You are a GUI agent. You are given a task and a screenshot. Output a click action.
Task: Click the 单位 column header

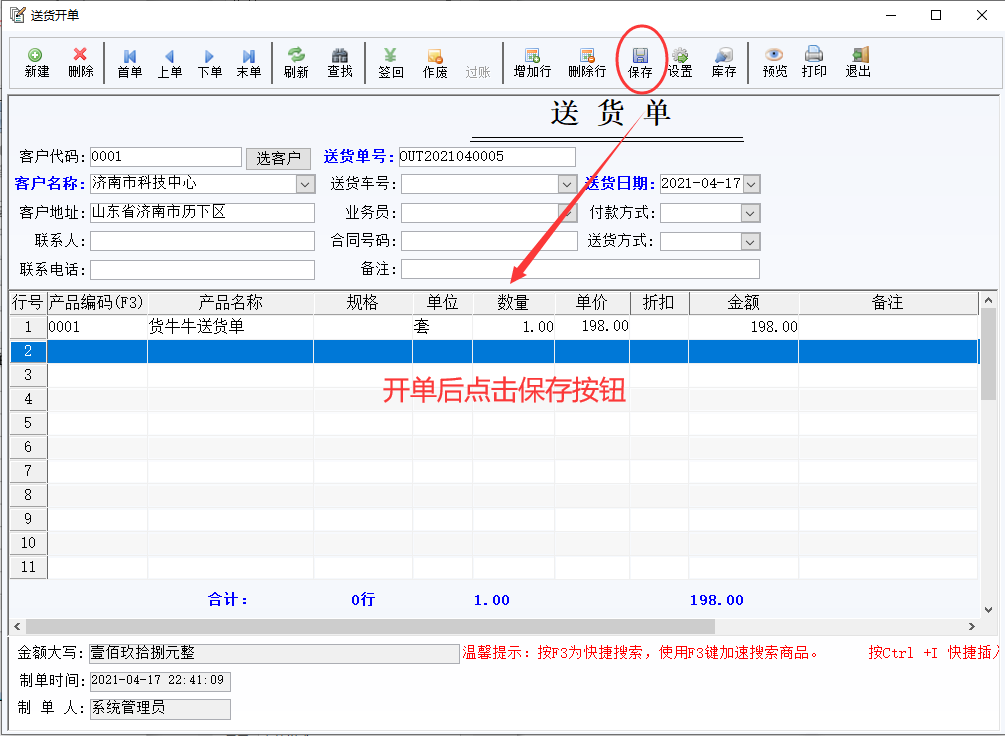[x=443, y=303]
